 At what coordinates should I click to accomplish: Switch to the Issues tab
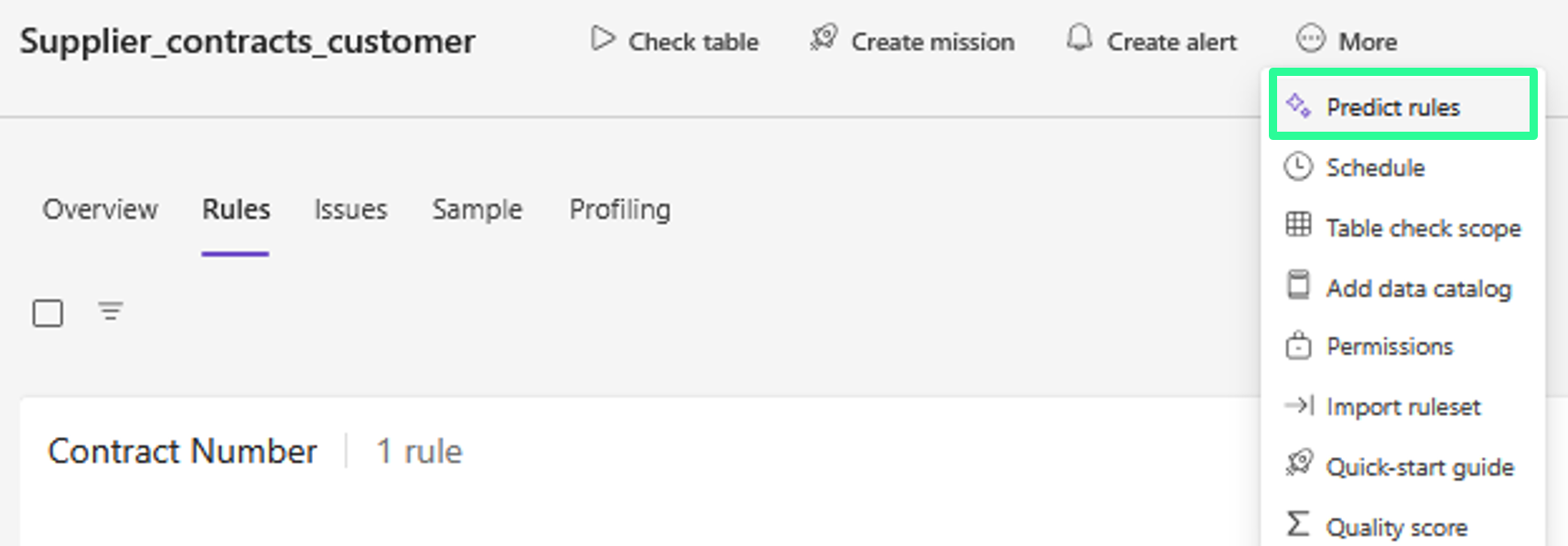pyautogui.click(x=350, y=209)
